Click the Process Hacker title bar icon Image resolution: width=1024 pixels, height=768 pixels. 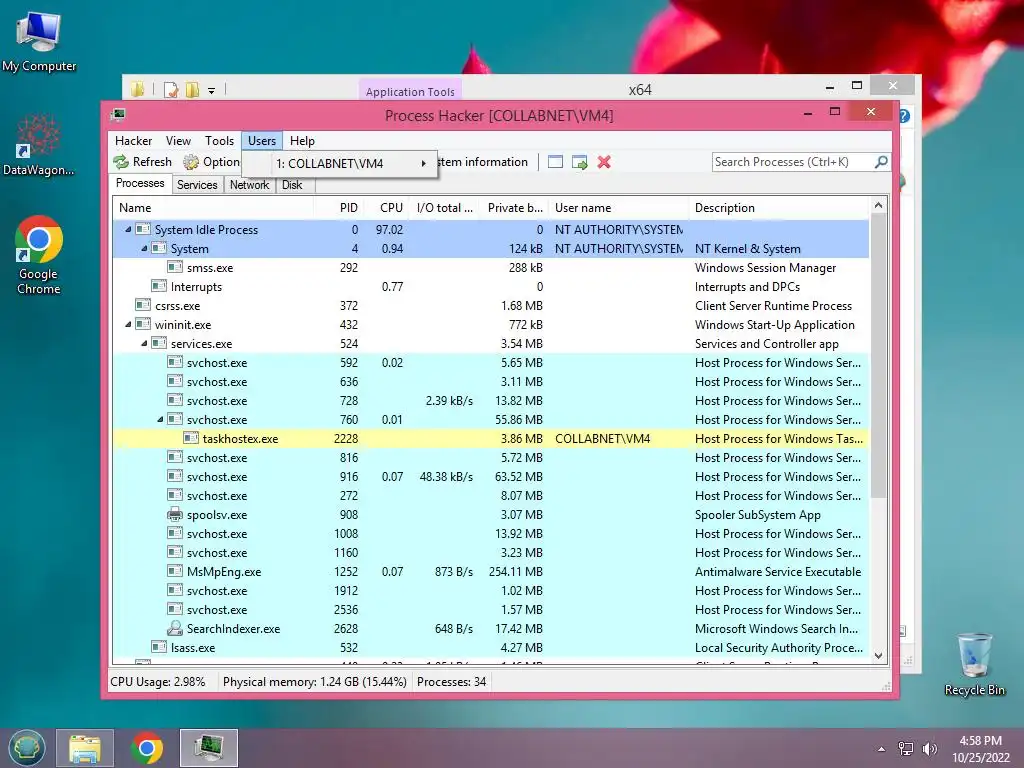(x=118, y=115)
